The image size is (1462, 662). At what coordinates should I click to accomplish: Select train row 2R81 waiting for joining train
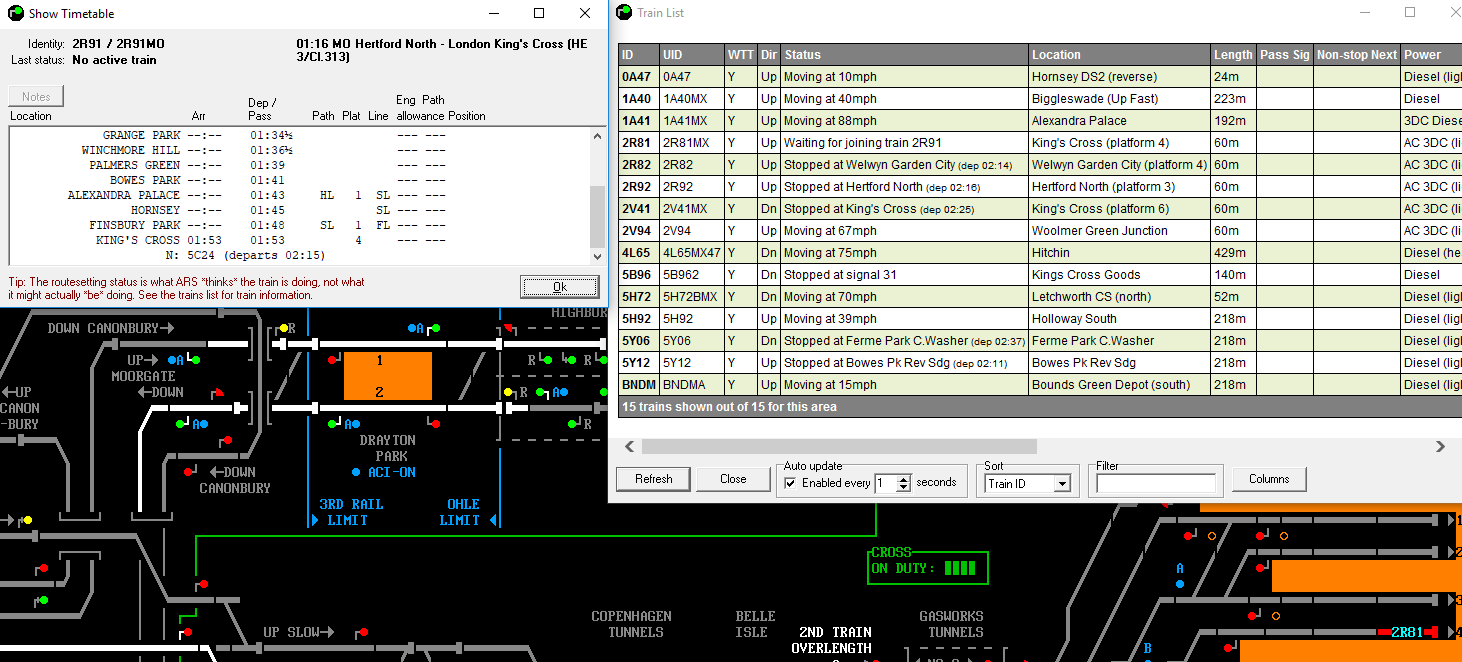click(1040, 143)
